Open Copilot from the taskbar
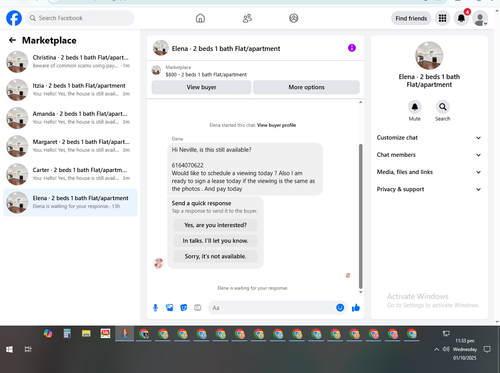 (48, 333)
